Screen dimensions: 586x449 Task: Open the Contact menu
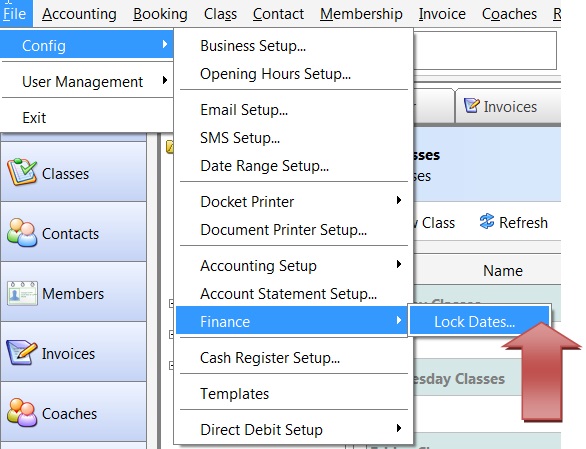pyautogui.click(x=278, y=14)
